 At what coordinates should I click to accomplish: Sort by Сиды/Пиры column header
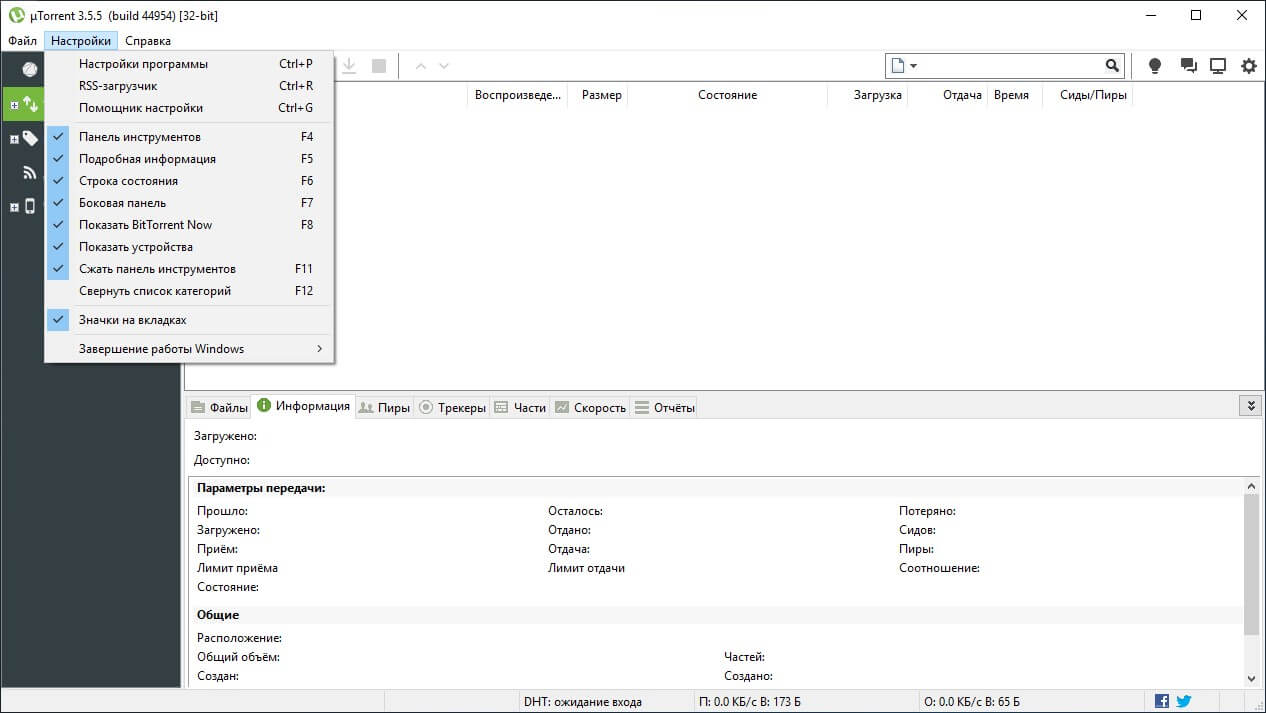pos(1087,95)
